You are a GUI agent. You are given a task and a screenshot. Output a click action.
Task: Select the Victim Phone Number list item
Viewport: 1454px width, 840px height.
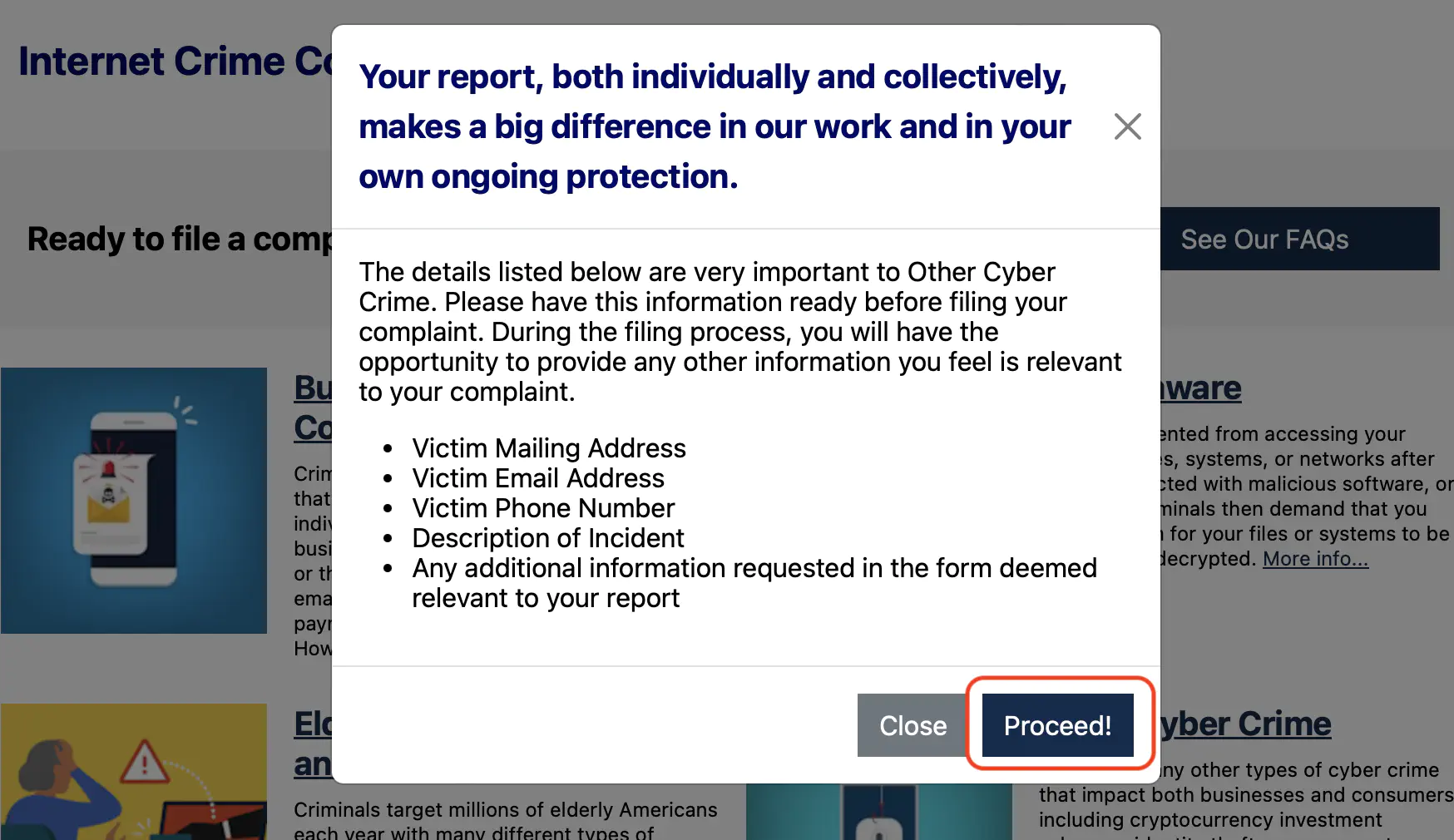[543, 508]
